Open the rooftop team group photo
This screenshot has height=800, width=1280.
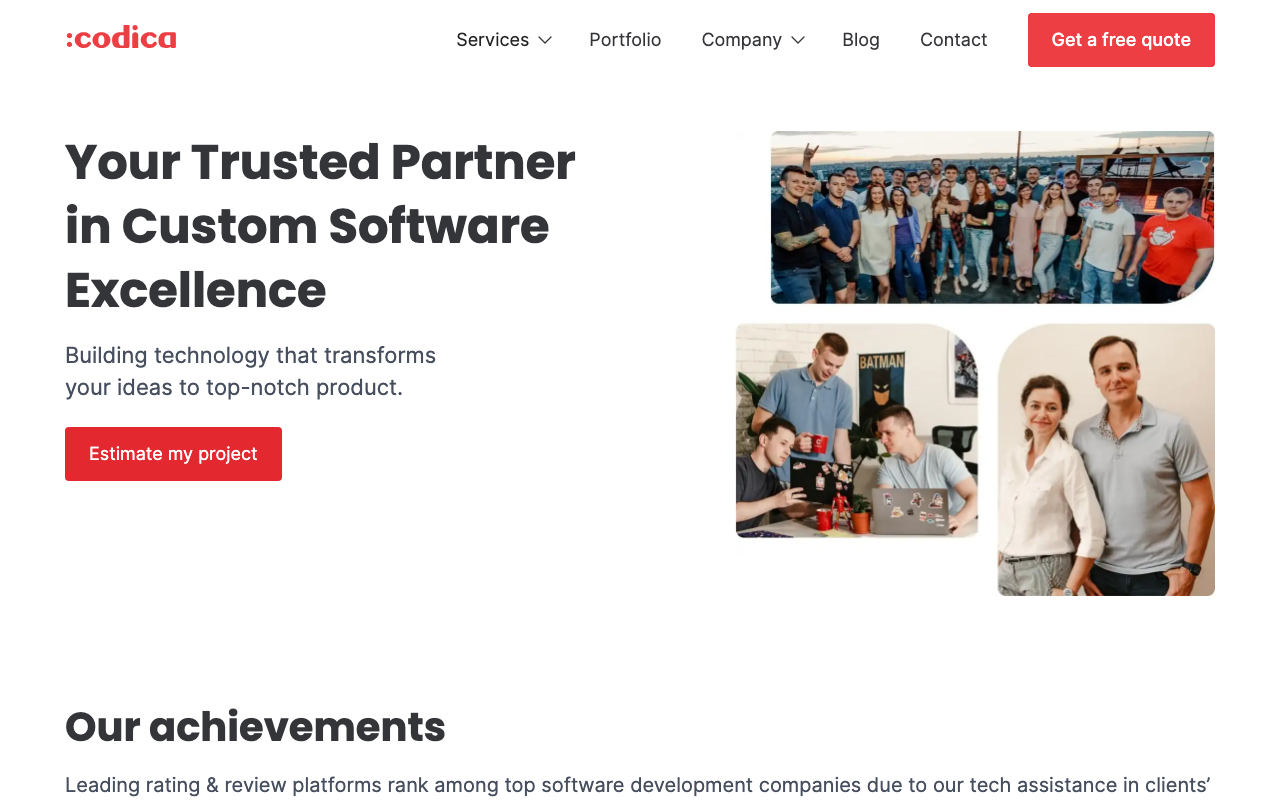click(992, 217)
